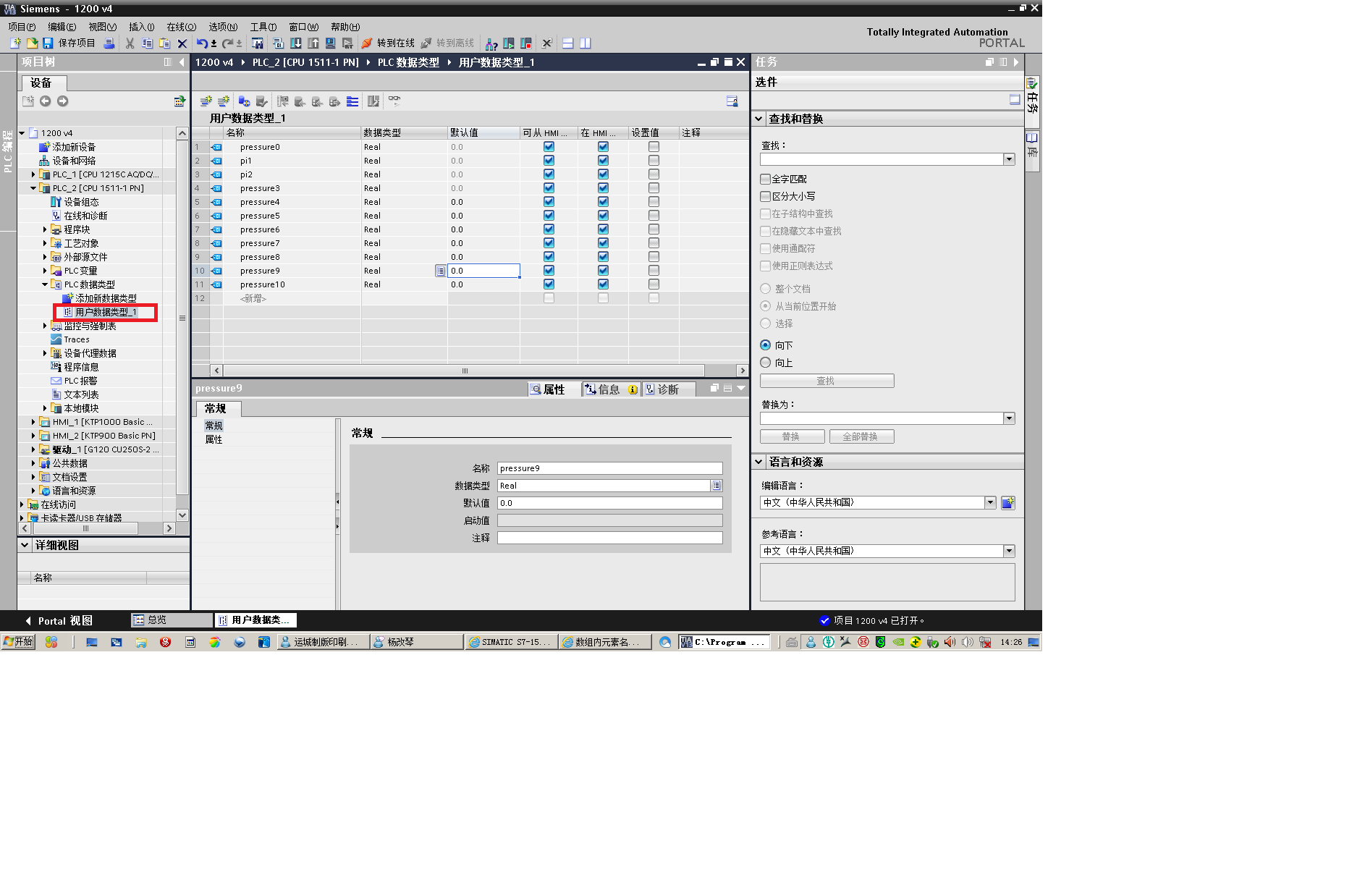1365x896 pixels.
Task: Select the 向上 search direction
Action: [765, 363]
